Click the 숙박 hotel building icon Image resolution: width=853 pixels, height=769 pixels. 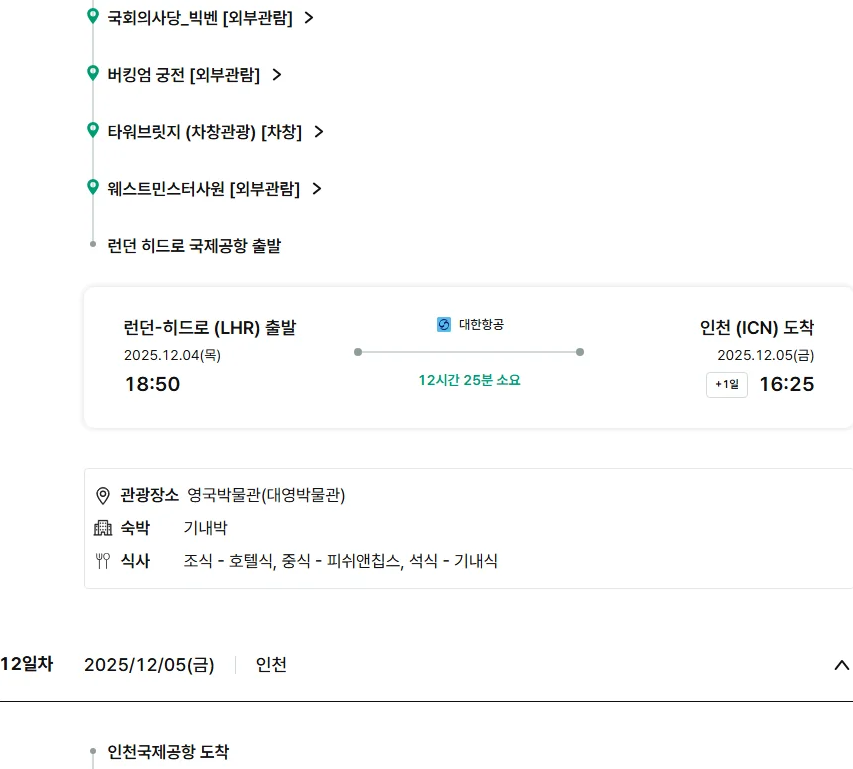[102, 528]
